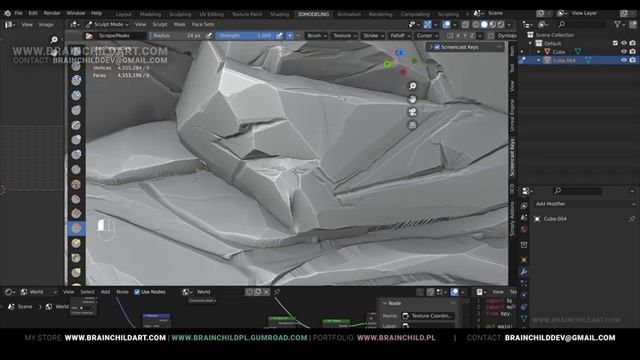Open the image editor View menu
The width and height of the screenshot is (640, 360).
tap(27, 25)
